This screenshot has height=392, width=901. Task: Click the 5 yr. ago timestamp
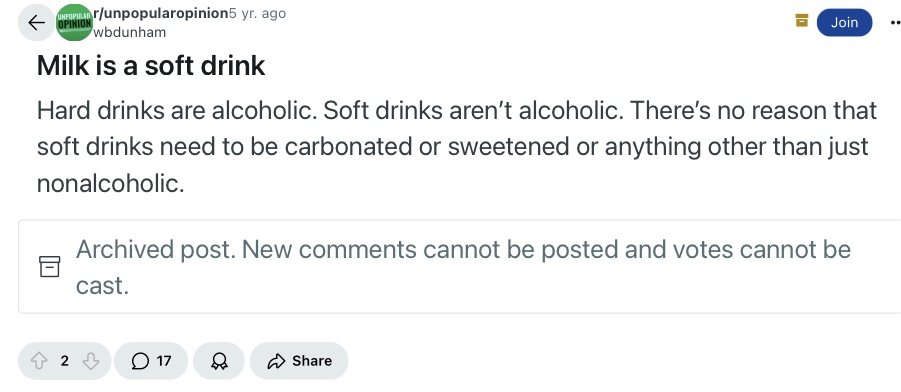pyautogui.click(x=257, y=14)
